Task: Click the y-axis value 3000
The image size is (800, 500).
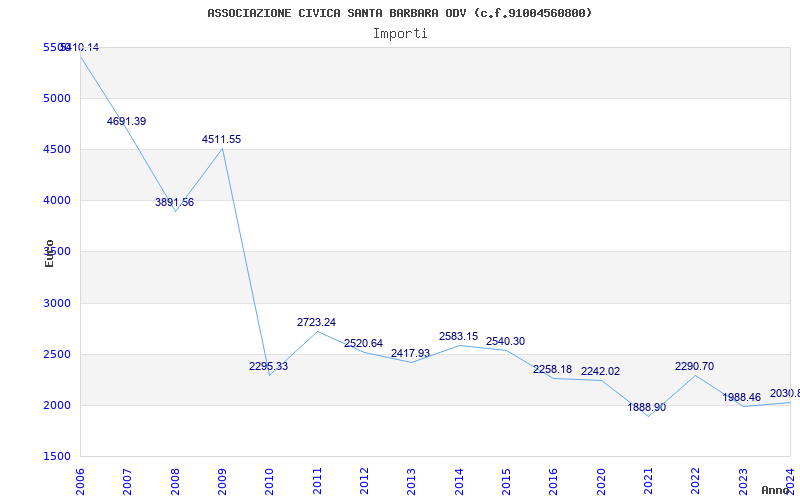Action: tap(57, 304)
